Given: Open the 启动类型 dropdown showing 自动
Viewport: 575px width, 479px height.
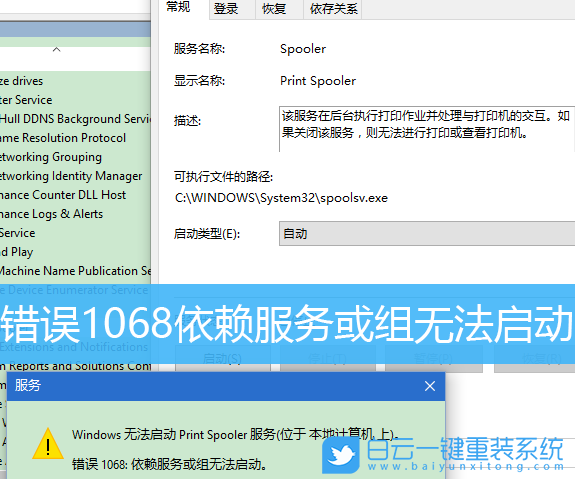Looking at the screenshot, I should click(427, 234).
